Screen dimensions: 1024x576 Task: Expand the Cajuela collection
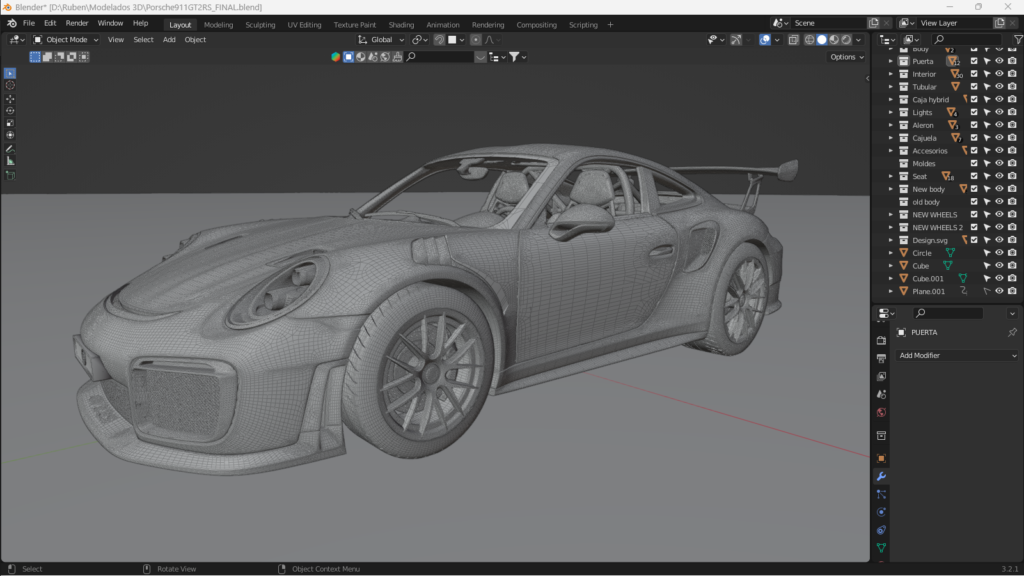click(x=891, y=138)
